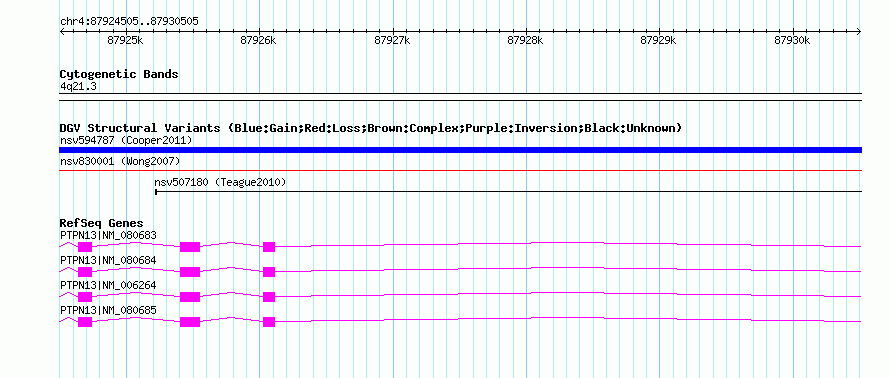Click the 87929k ruler tick label
This screenshot has width=890, height=378.
658,40
